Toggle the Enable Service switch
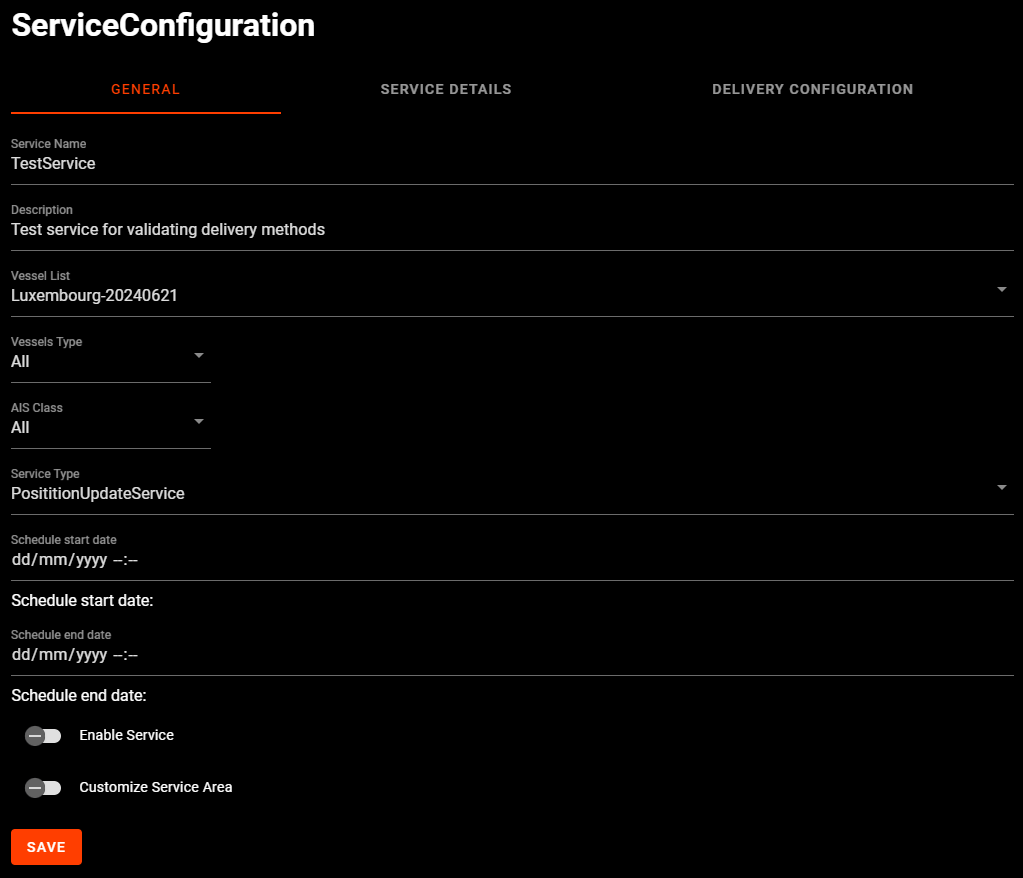1023x878 pixels. pyautogui.click(x=43, y=736)
